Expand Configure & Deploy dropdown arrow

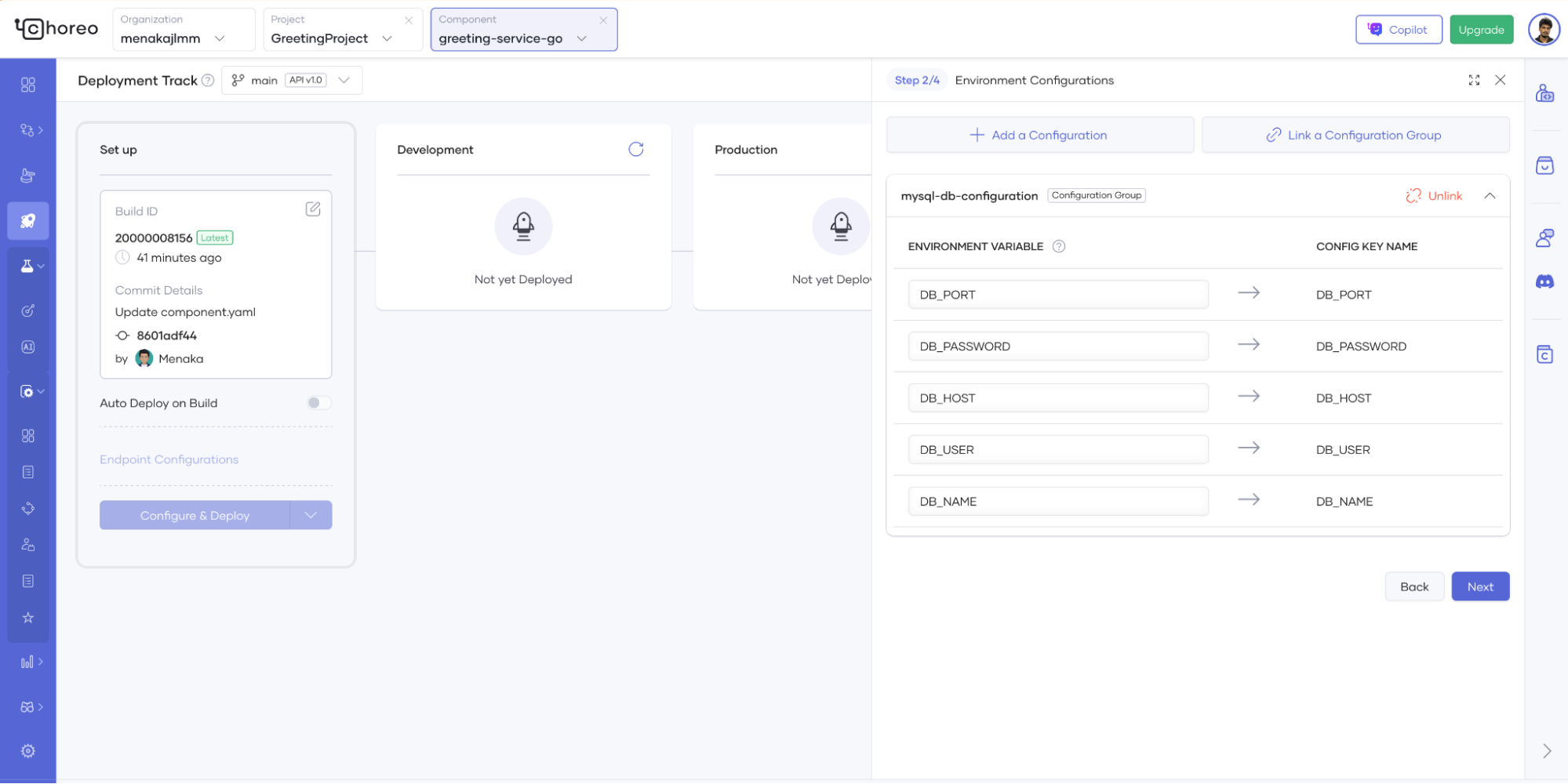pyautogui.click(x=311, y=515)
